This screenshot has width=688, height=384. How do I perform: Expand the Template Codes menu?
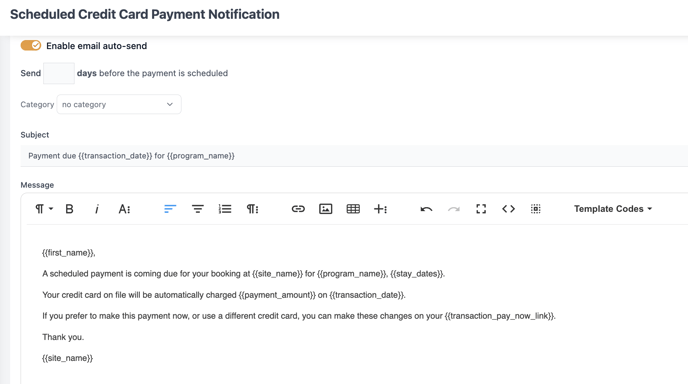pyautogui.click(x=613, y=209)
